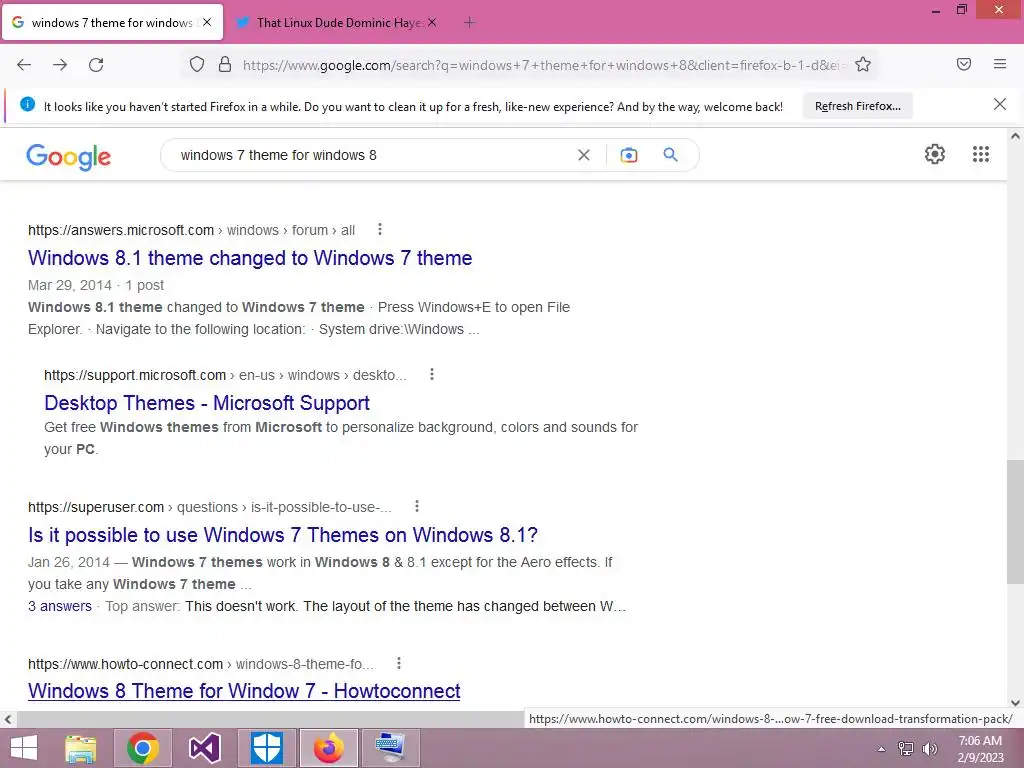Click 'https://superuser.com' breadcrumb text
The width and height of the screenshot is (1024, 768).
click(96, 507)
